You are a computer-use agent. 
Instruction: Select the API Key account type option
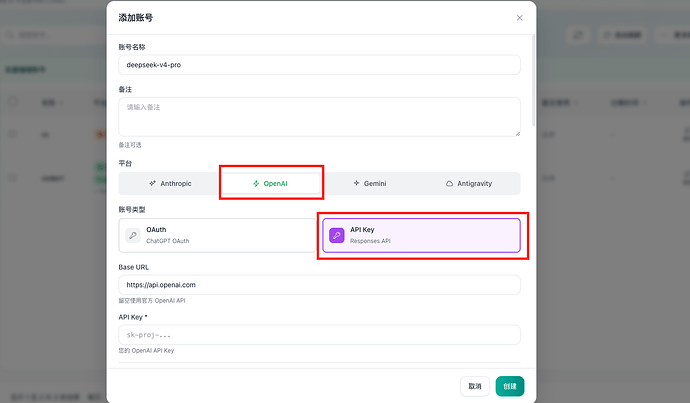(421, 235)
